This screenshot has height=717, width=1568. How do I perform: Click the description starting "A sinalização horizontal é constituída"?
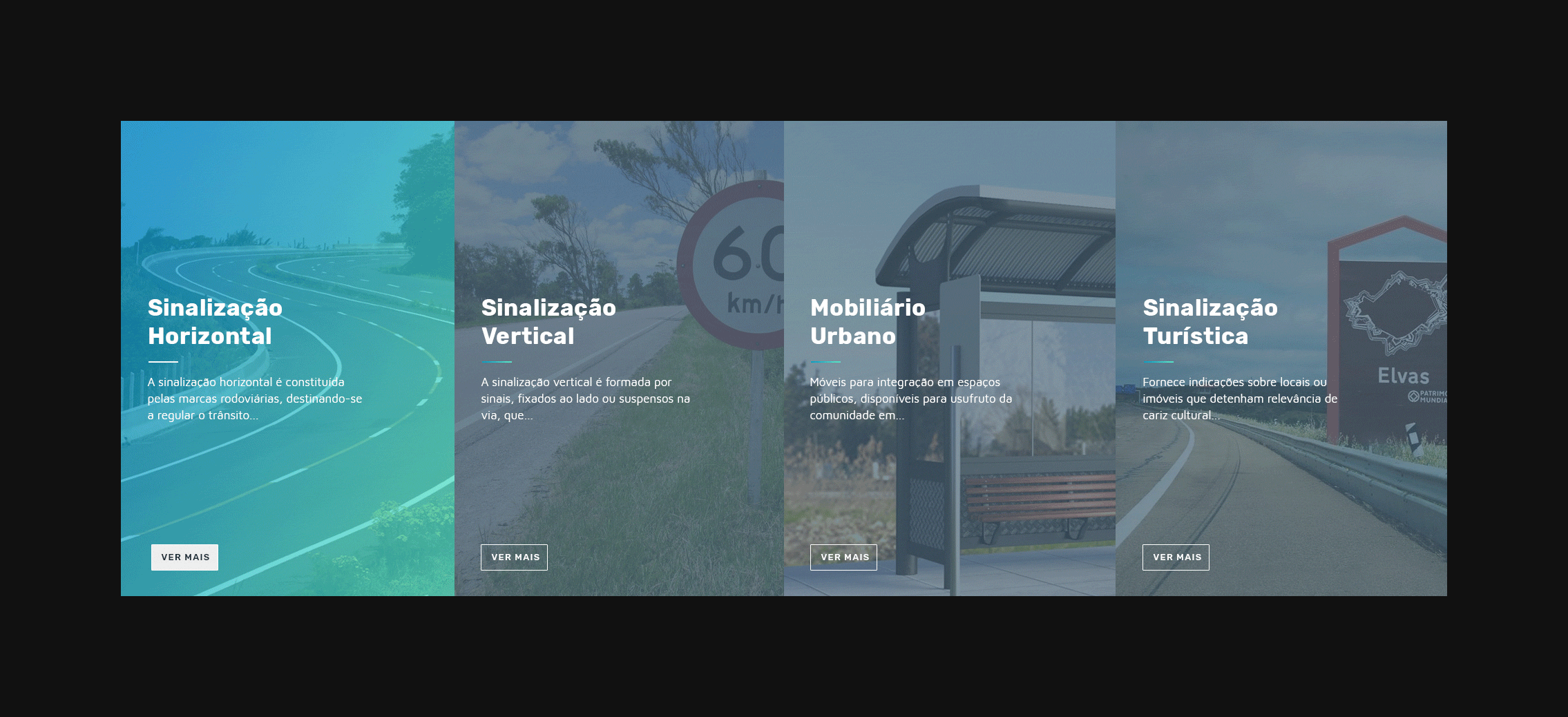254,399
